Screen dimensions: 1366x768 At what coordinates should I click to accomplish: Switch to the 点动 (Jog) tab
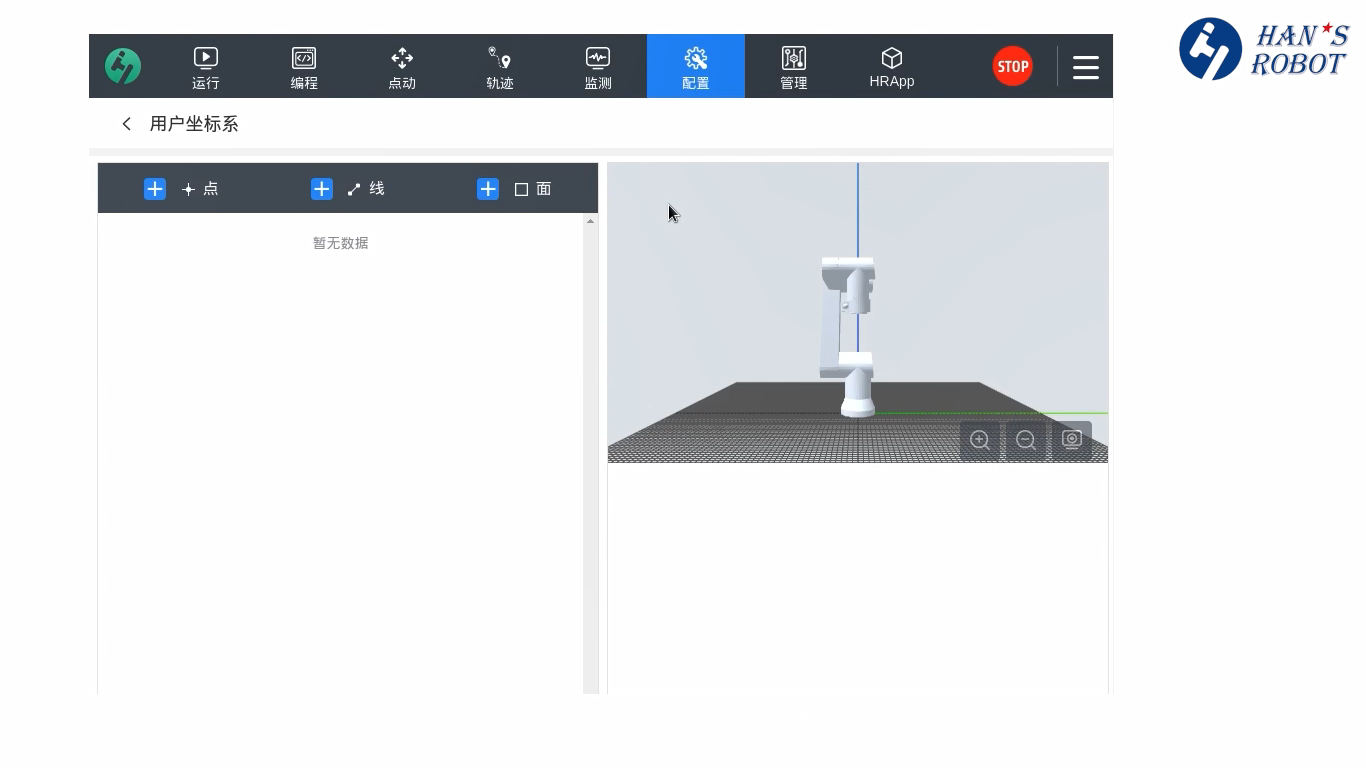tap(402, 66)
